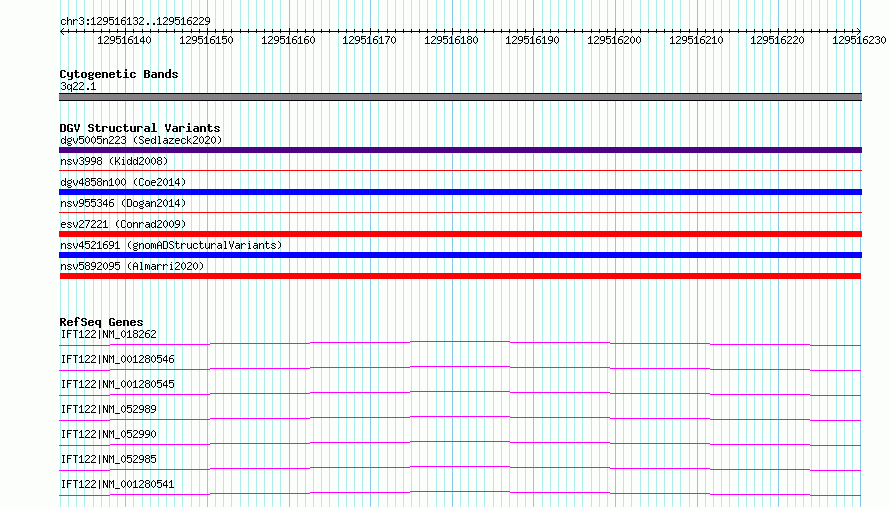This screenshot has width=890, height=507.
Task: Open variant esv27221 (Conrad2009) label
Action: click(x=123, y=224)
